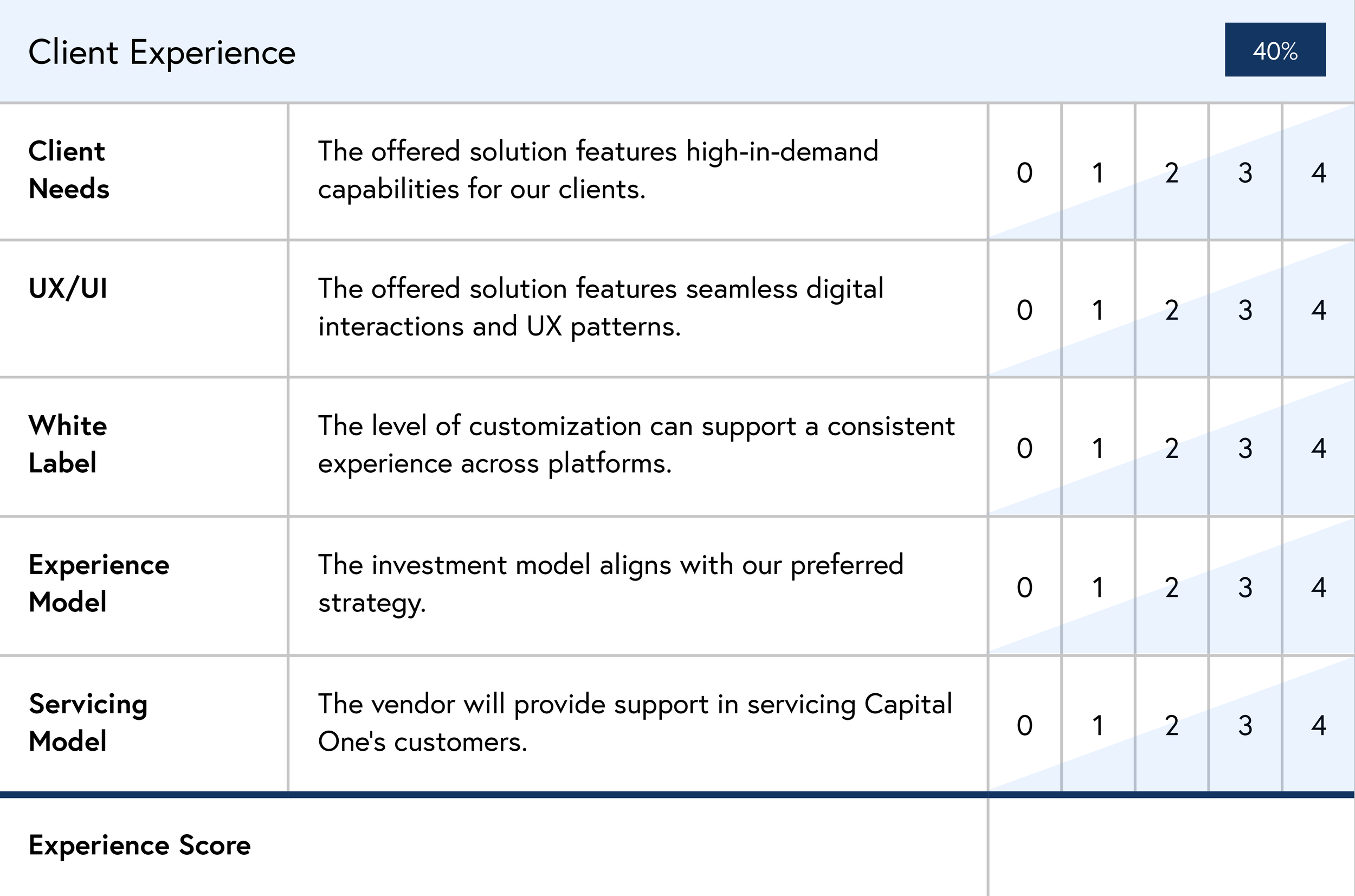The image size is (1355, 896).
Task: Choose rating 2 for White Label
Action: point(1172,448)
